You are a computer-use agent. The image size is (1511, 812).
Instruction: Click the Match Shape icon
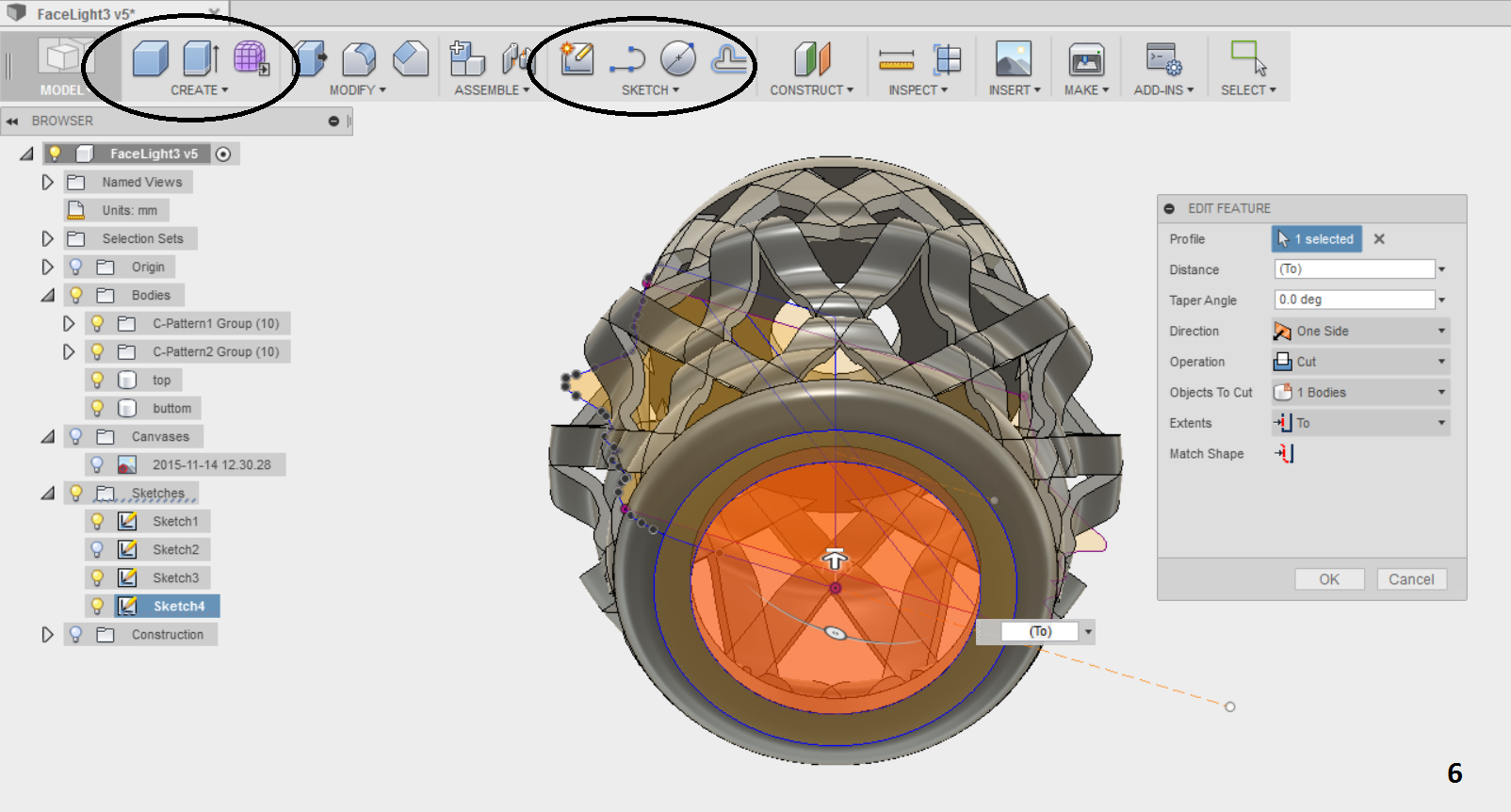click(x=1284, y=453)
